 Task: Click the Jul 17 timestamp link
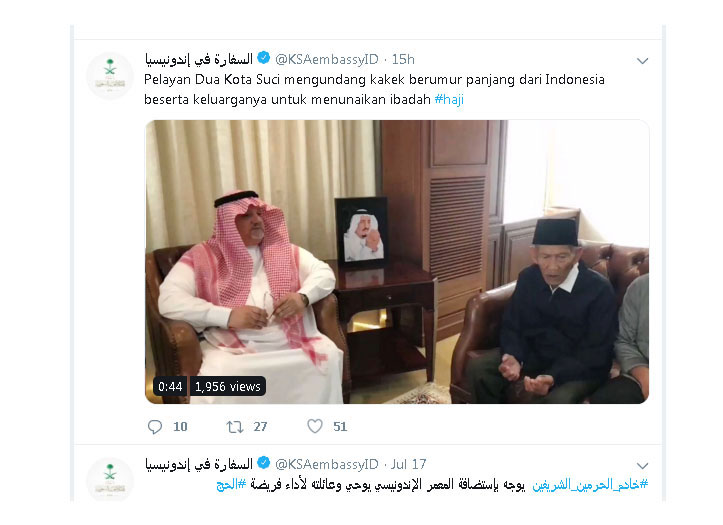pos(408,464)
